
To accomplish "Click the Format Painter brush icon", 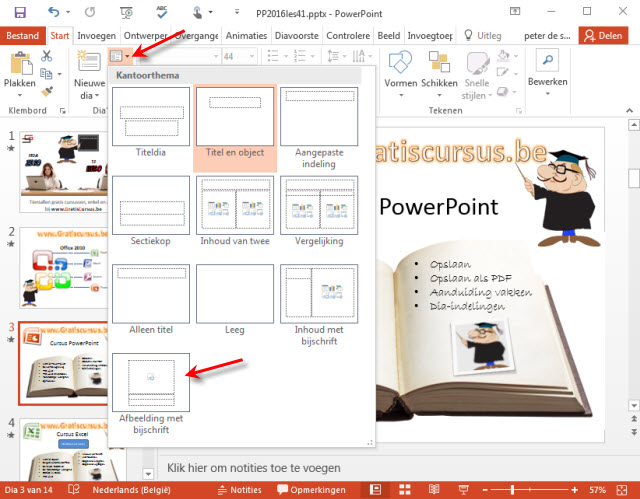I will (x=47, y=91).
